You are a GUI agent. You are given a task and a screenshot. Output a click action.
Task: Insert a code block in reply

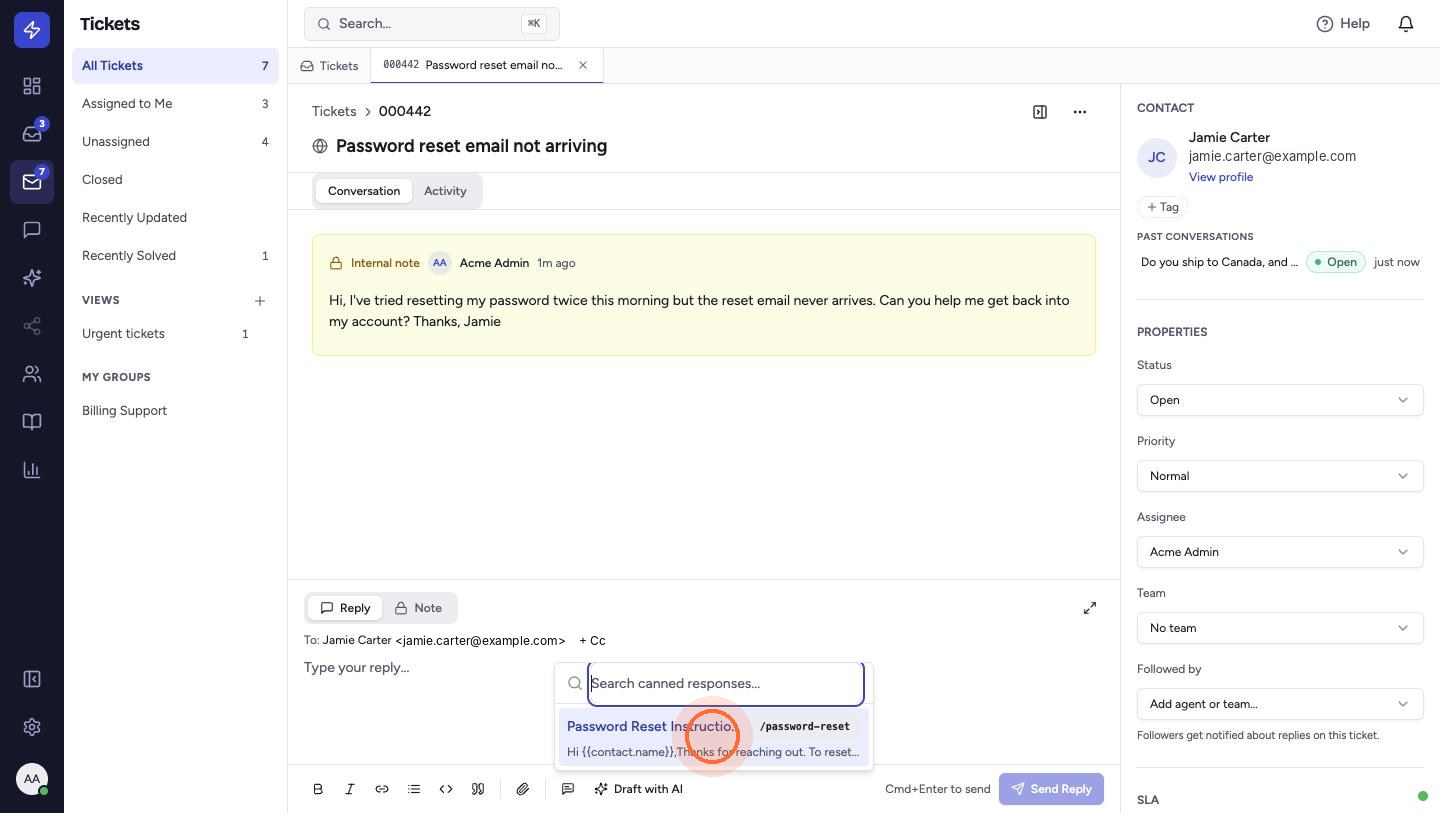coord(446,789)
